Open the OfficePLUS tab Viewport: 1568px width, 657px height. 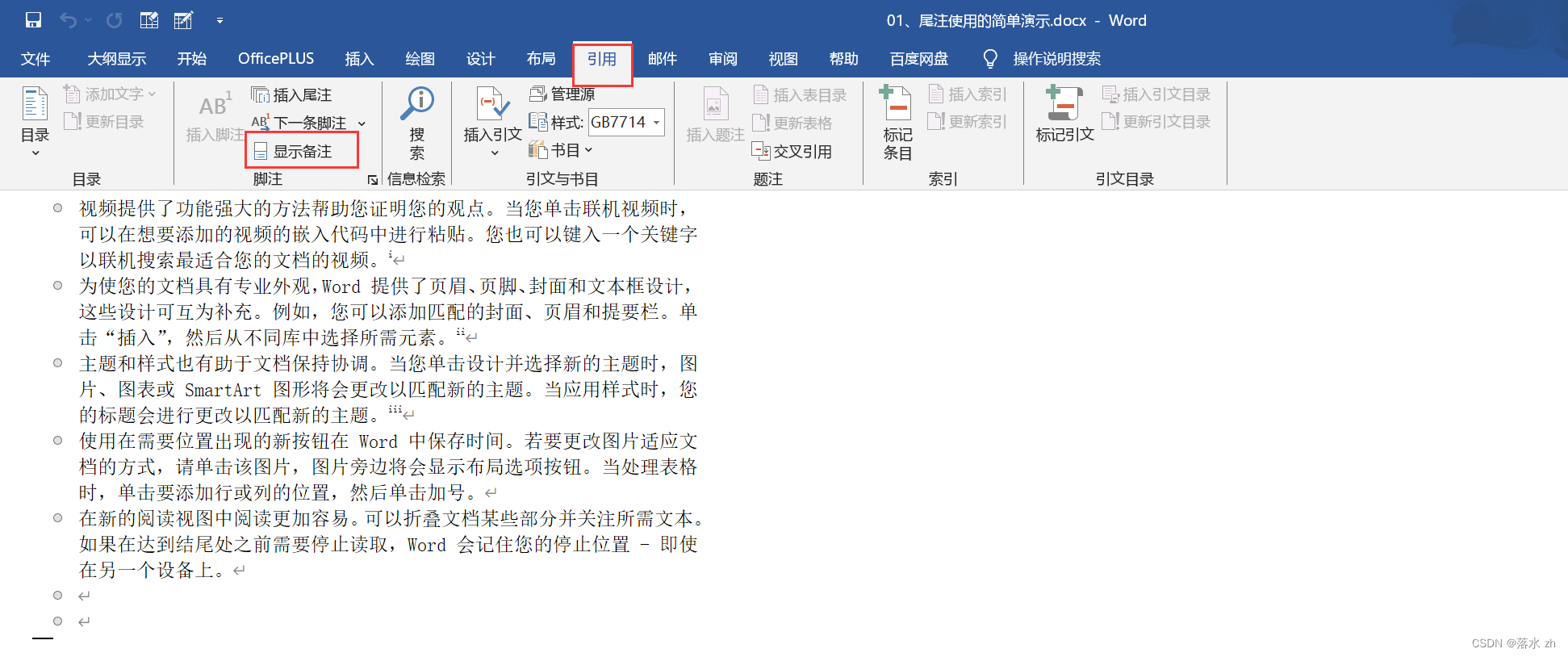(x=276, y=59)
